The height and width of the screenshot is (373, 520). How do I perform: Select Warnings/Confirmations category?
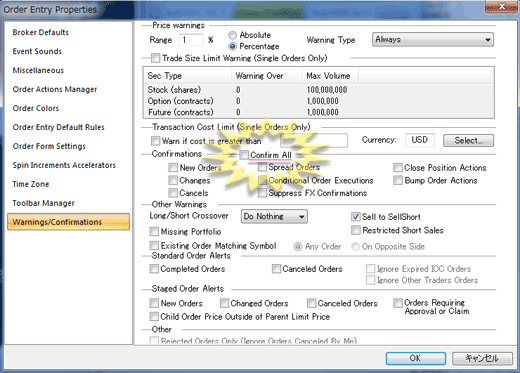point(68,222)
